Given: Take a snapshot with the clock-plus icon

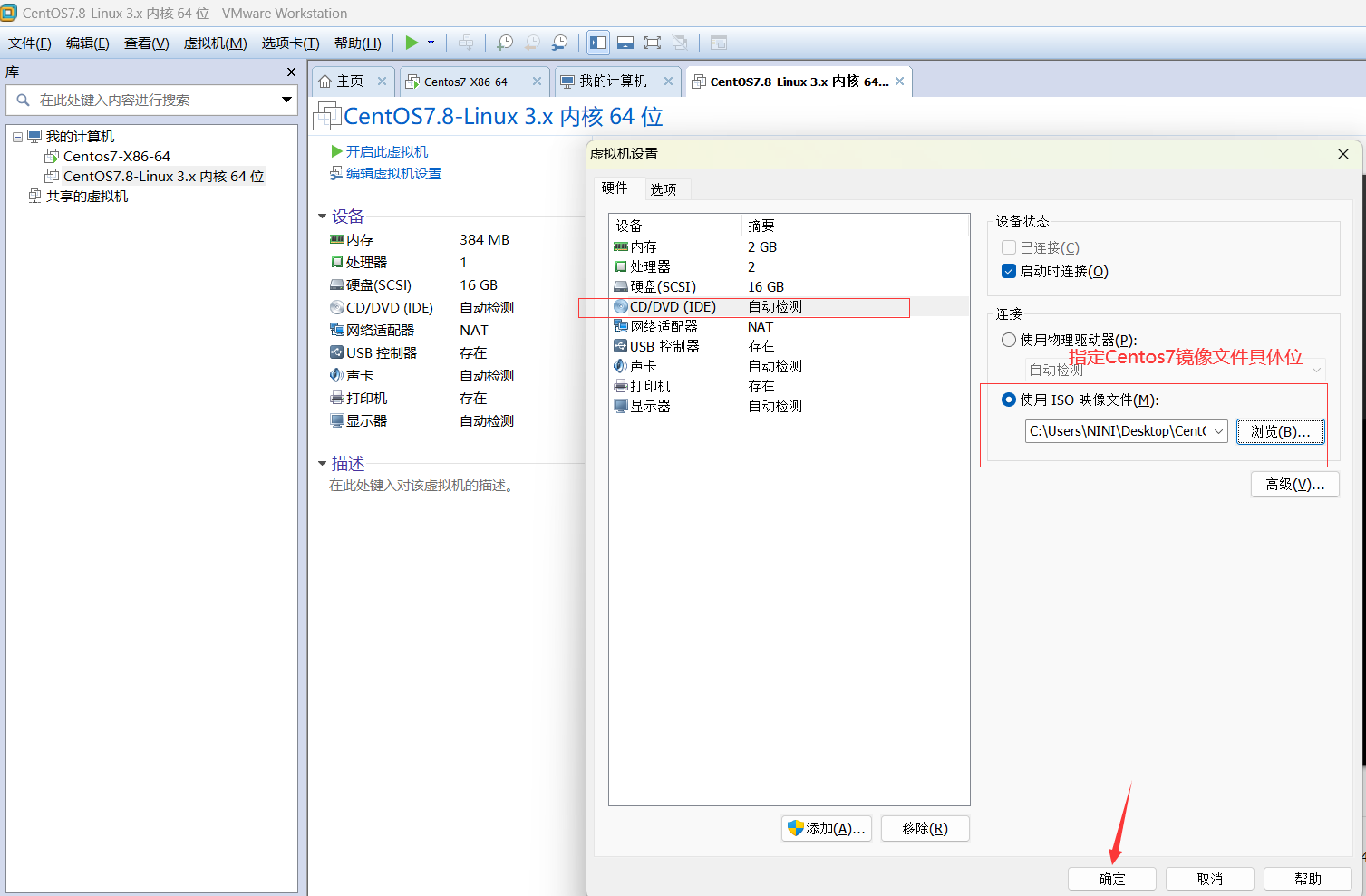Looking at the screenshot, I should pos(505,43).
